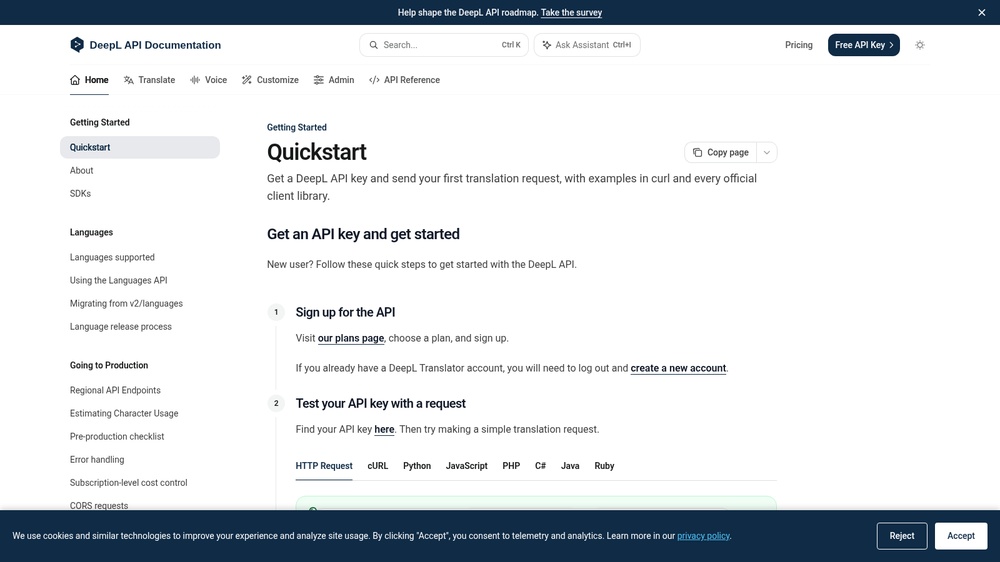This screenshot has height=562, width=1000.
Task: Open Migrating from v2/languages page
Action: tap(126, 304)
